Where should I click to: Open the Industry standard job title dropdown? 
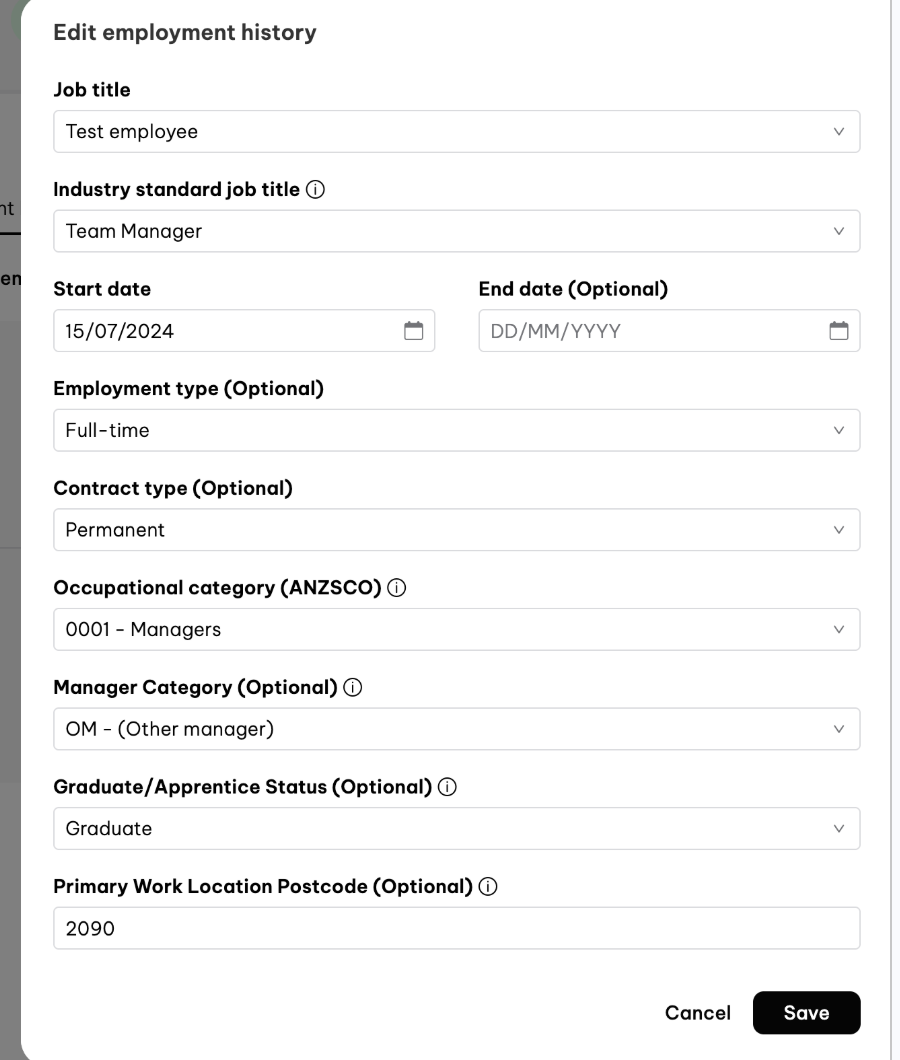[x=456, y=231]
